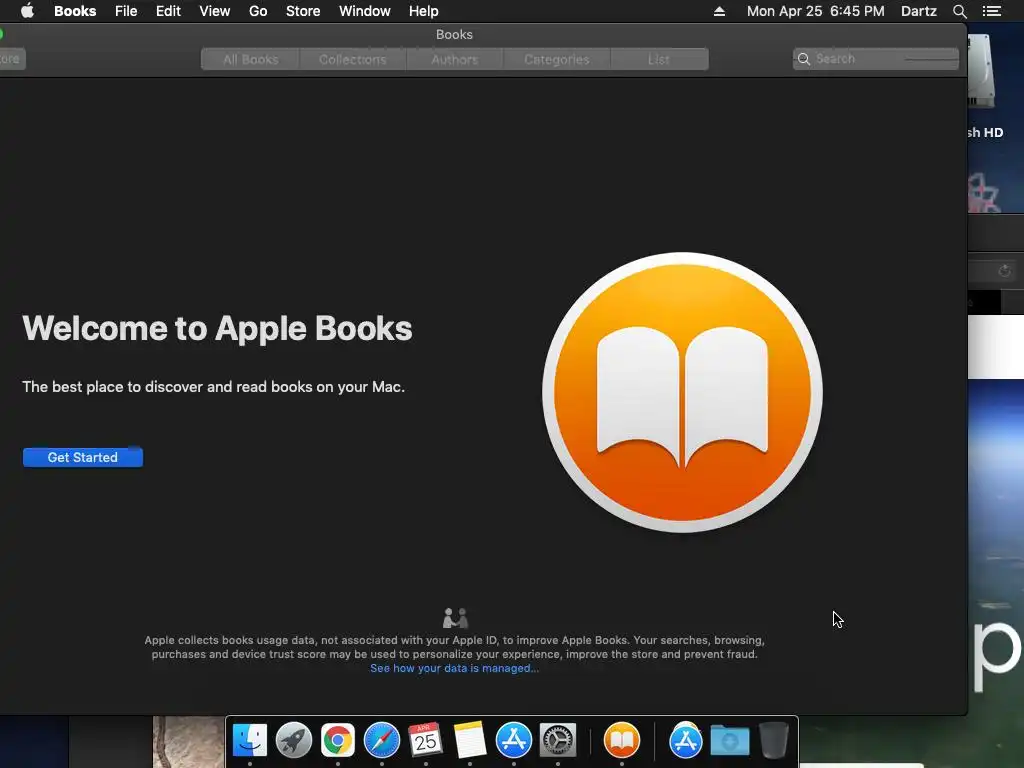The height and width of the screenshot is (768, 1024).
Task: Open the Help menu
Action: coord(423,11)
